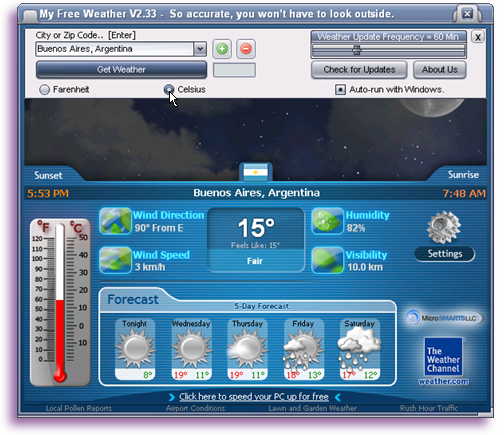Click the Settings gear icon
Viewport: 504px width, 435px height.
tap(444, 227)
